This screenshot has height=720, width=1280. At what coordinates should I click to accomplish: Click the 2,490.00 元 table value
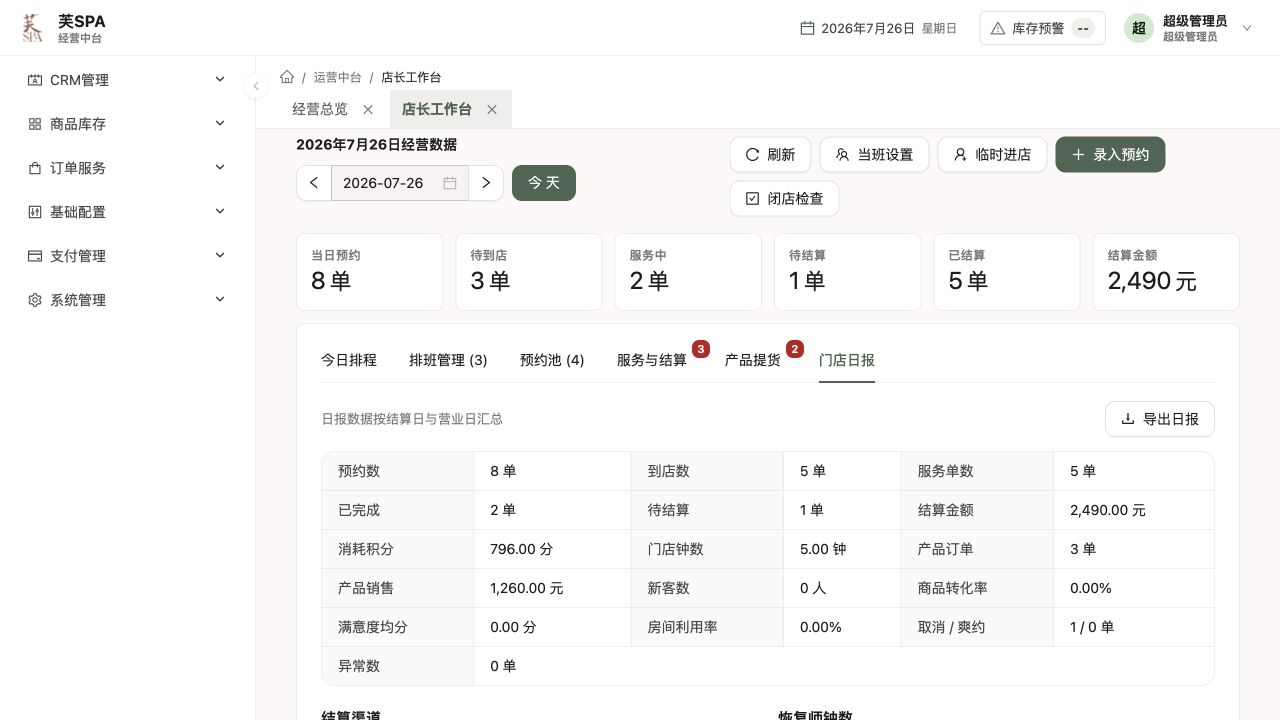[1108, 510]
